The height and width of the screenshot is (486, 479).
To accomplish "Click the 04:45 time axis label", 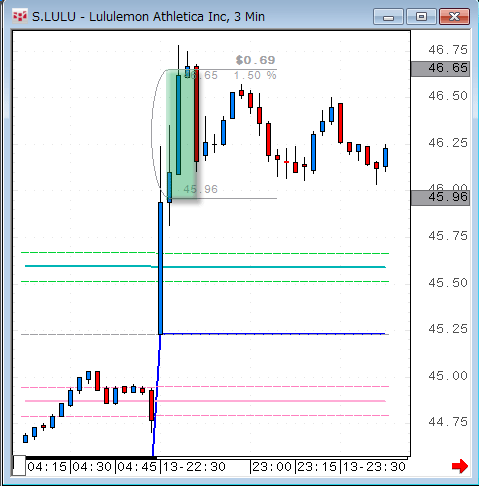I will click(137, 467).
